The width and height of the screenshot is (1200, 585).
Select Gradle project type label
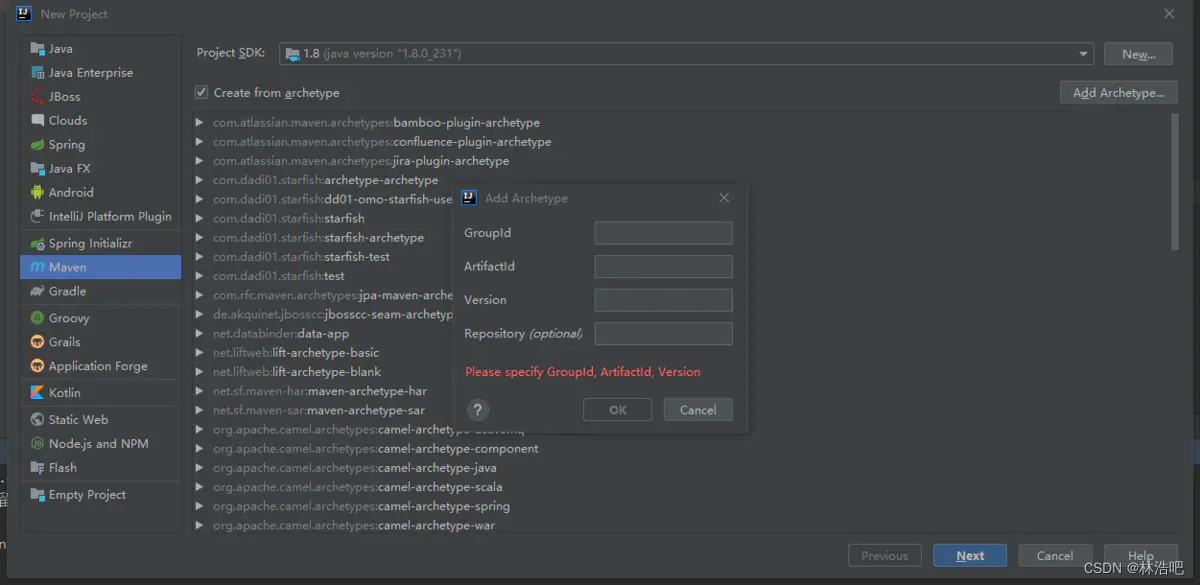[x=68, y=291]
